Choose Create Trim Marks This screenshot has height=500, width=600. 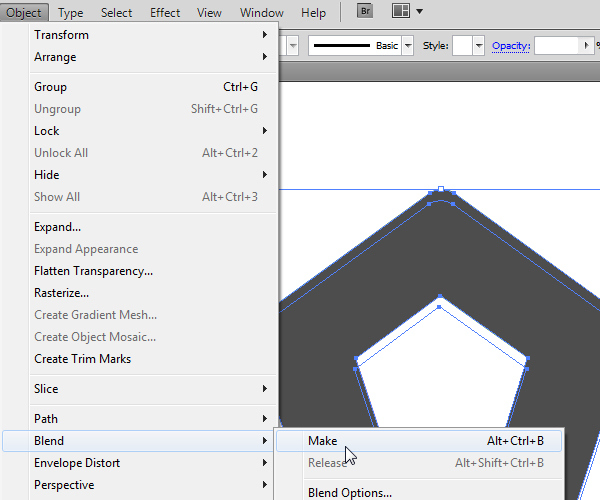point(153,359)
